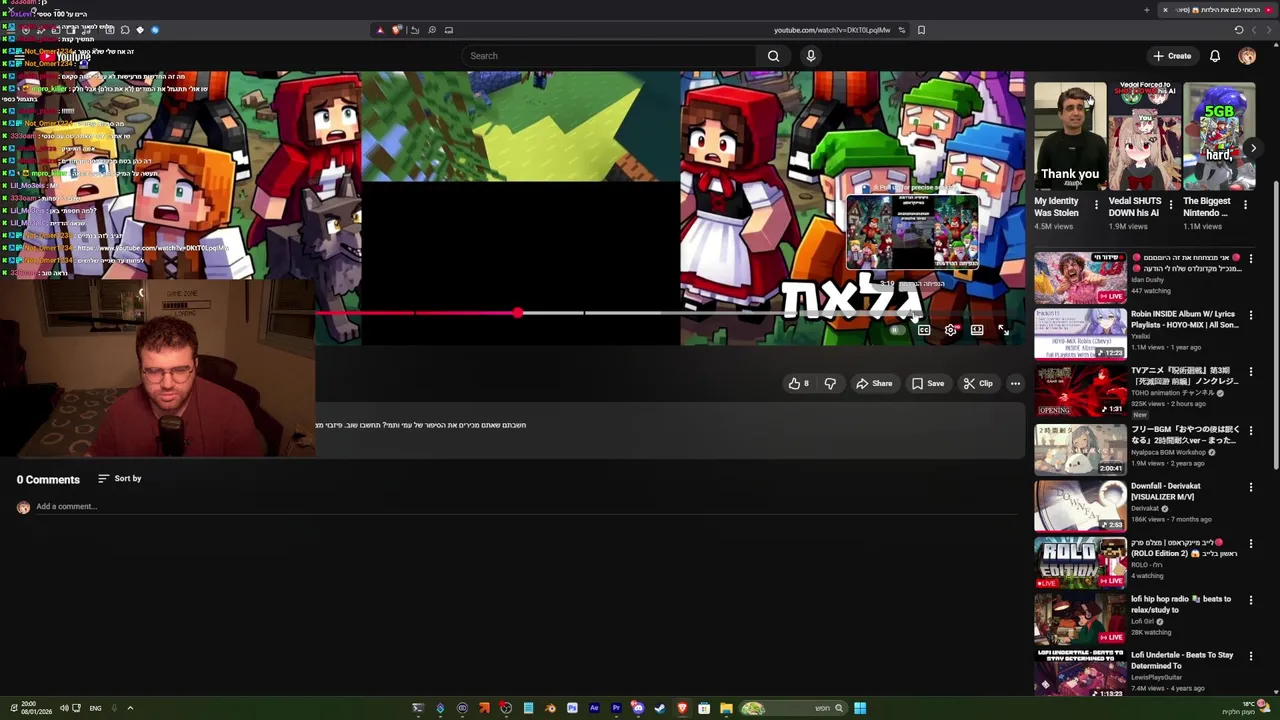Click the YouTube search magnifier button
The height and width of the screenshot is (720, 1280).
(x=773, y=56)
